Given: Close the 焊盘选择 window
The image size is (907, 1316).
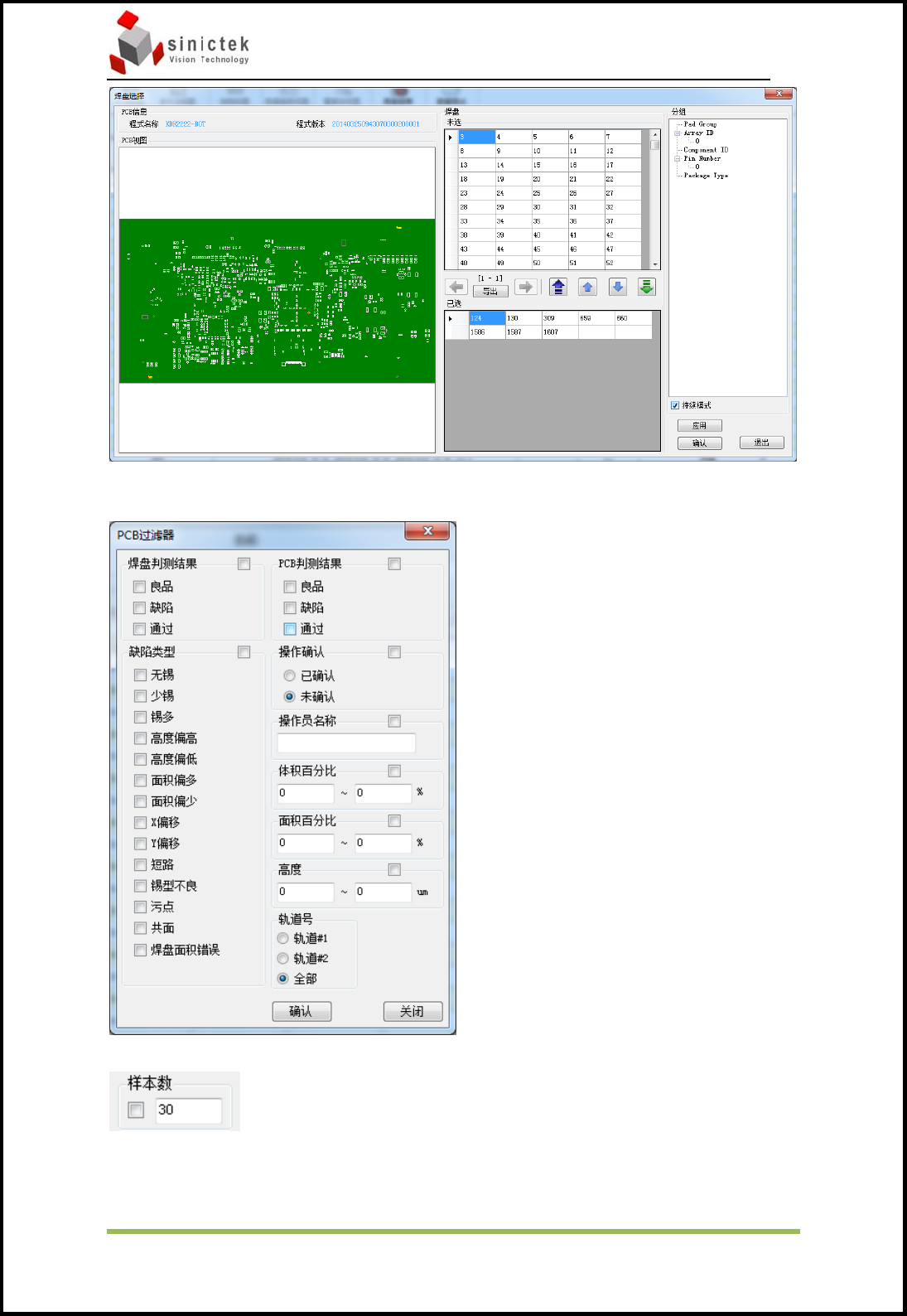Looking at the screenshot, I should click(779, 94).
